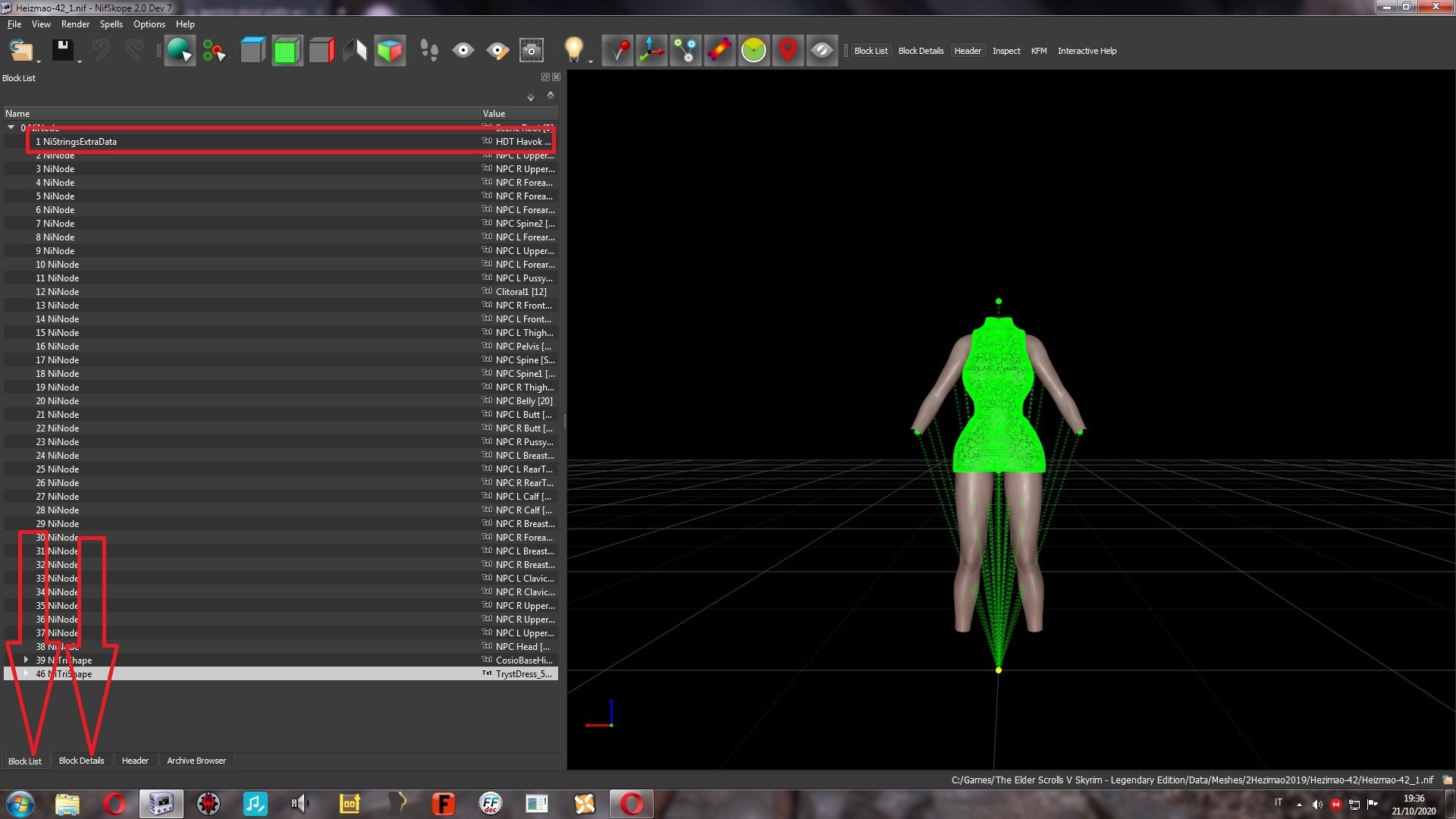Expand the 39 NiTriShape block
Viewport: 1456px width, 819px height.
tap(27, 660)
